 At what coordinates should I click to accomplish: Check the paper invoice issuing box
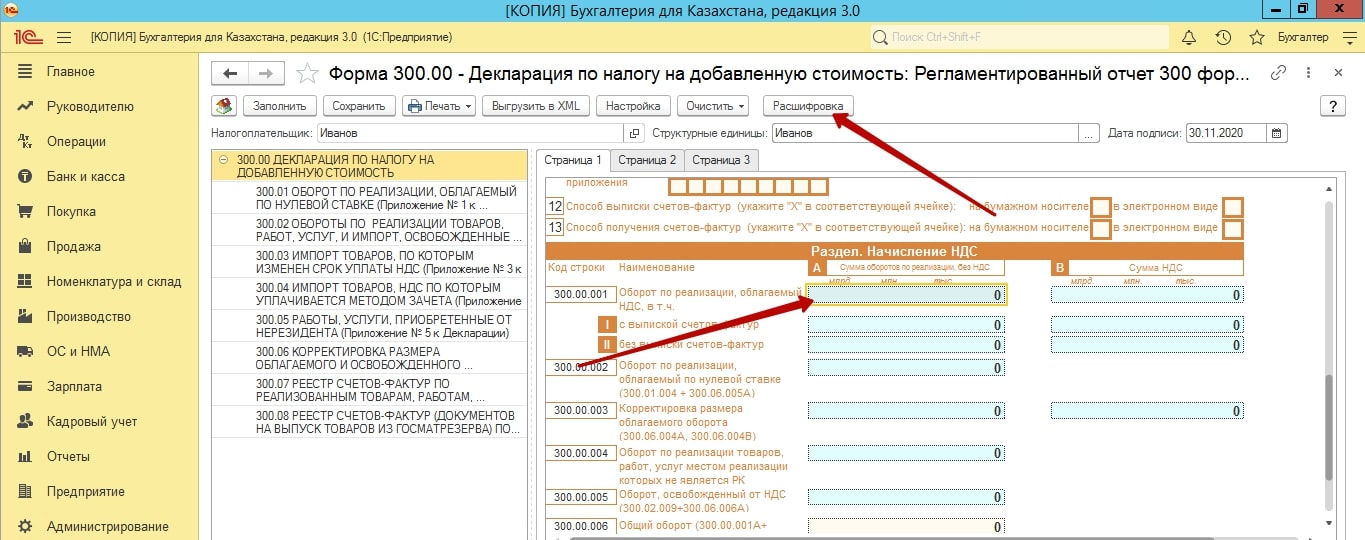tap(1100, 207)
